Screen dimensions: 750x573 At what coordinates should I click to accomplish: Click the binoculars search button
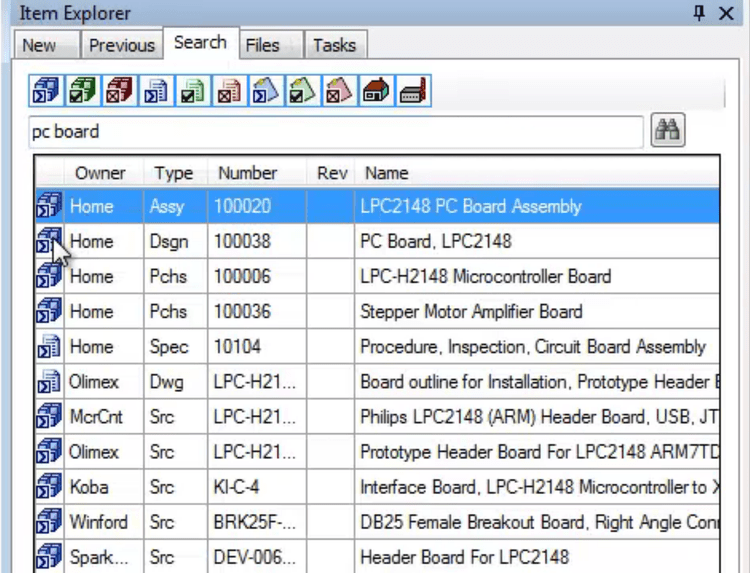click(x=668, y=130)
